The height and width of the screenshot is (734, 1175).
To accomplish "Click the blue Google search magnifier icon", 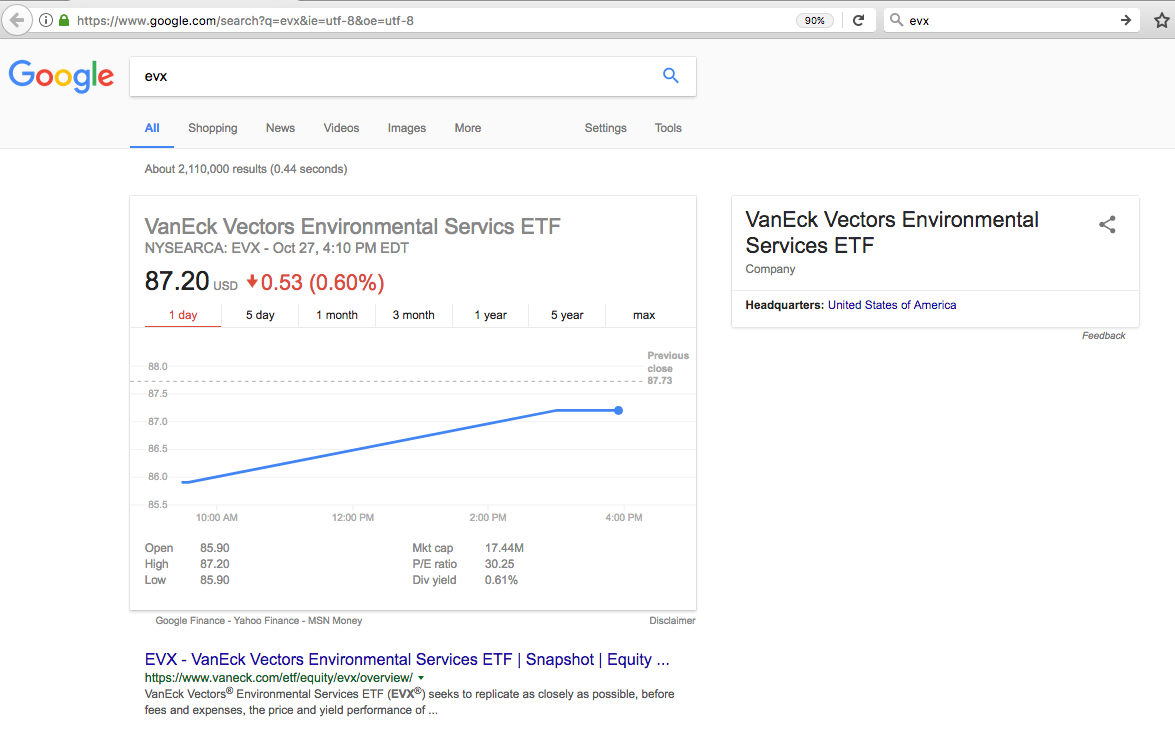I will pyautogui.click(x=671, y=76).
